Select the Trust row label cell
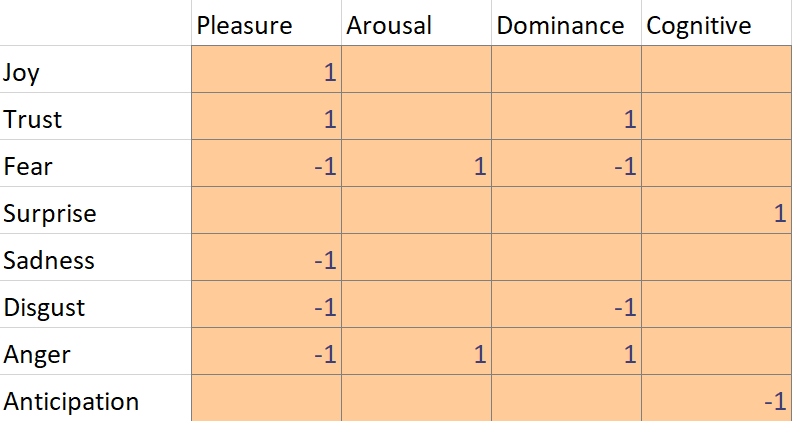 pyautogui.click(x=96, y=119)
